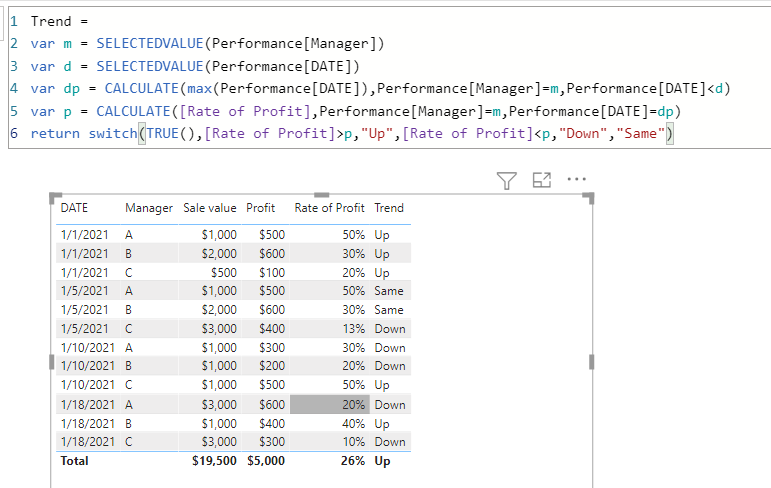
Task: Place cursor on 'Trend =' formula line
Action: tap(59, 22)
